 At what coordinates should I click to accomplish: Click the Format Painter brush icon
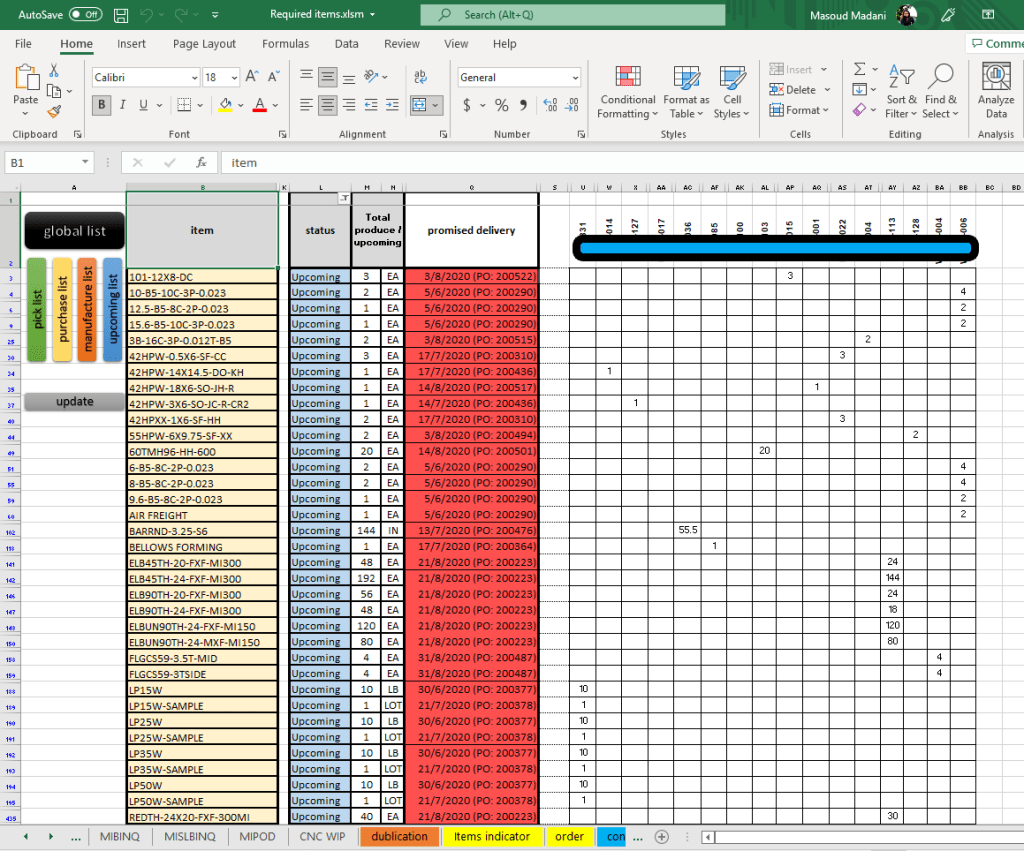tap(54, 111)
